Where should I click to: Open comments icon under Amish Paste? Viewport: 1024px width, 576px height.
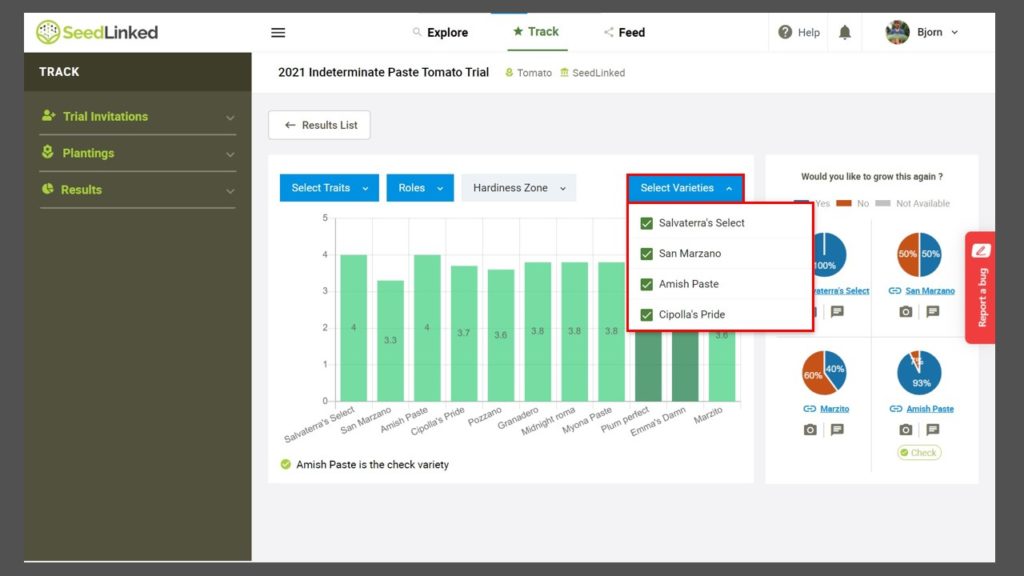click(933, 429)
